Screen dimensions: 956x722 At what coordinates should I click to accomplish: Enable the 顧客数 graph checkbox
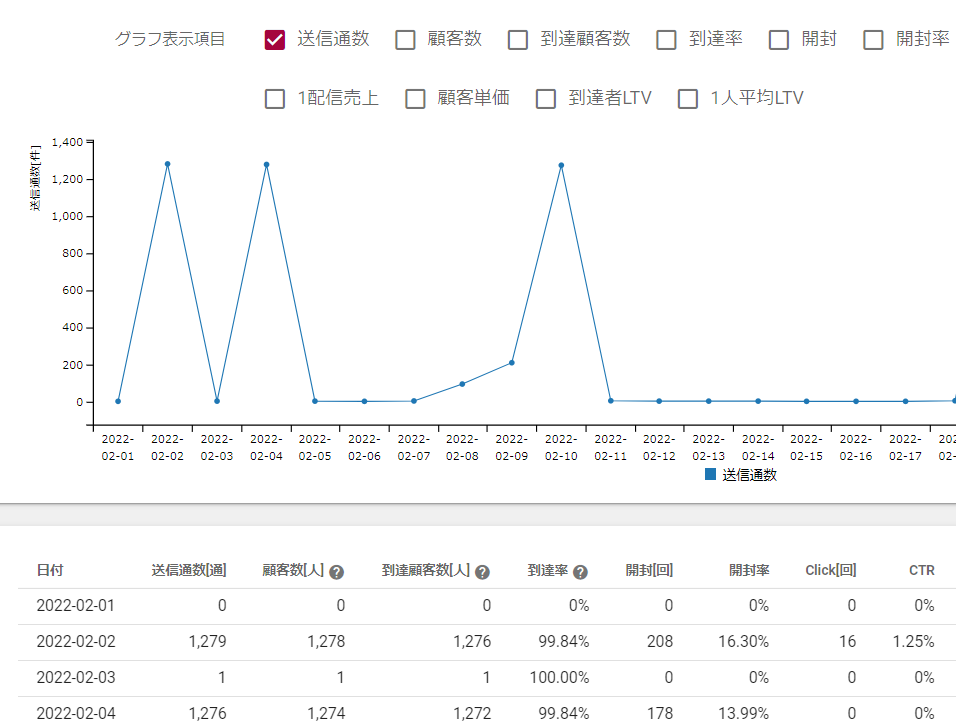(405, 40)
